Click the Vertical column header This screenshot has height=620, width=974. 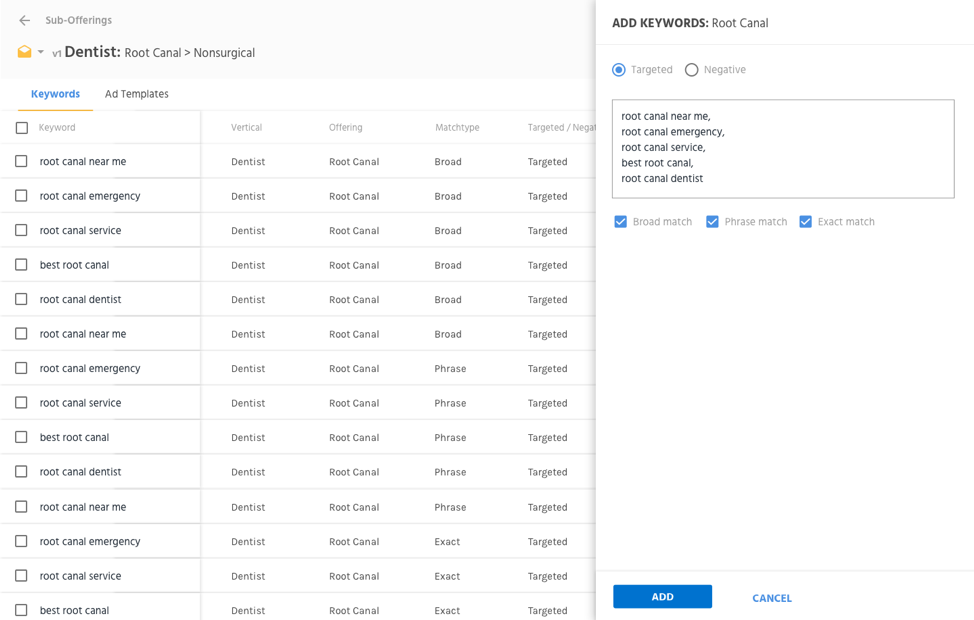246,128
